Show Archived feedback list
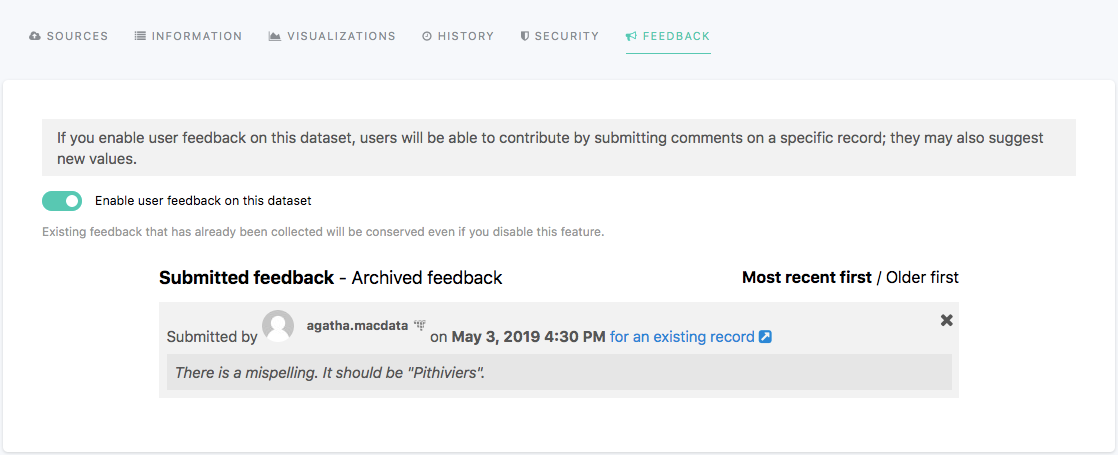Screen dimensions: 1118x455 pyautogui.click(x=427, y=278)
